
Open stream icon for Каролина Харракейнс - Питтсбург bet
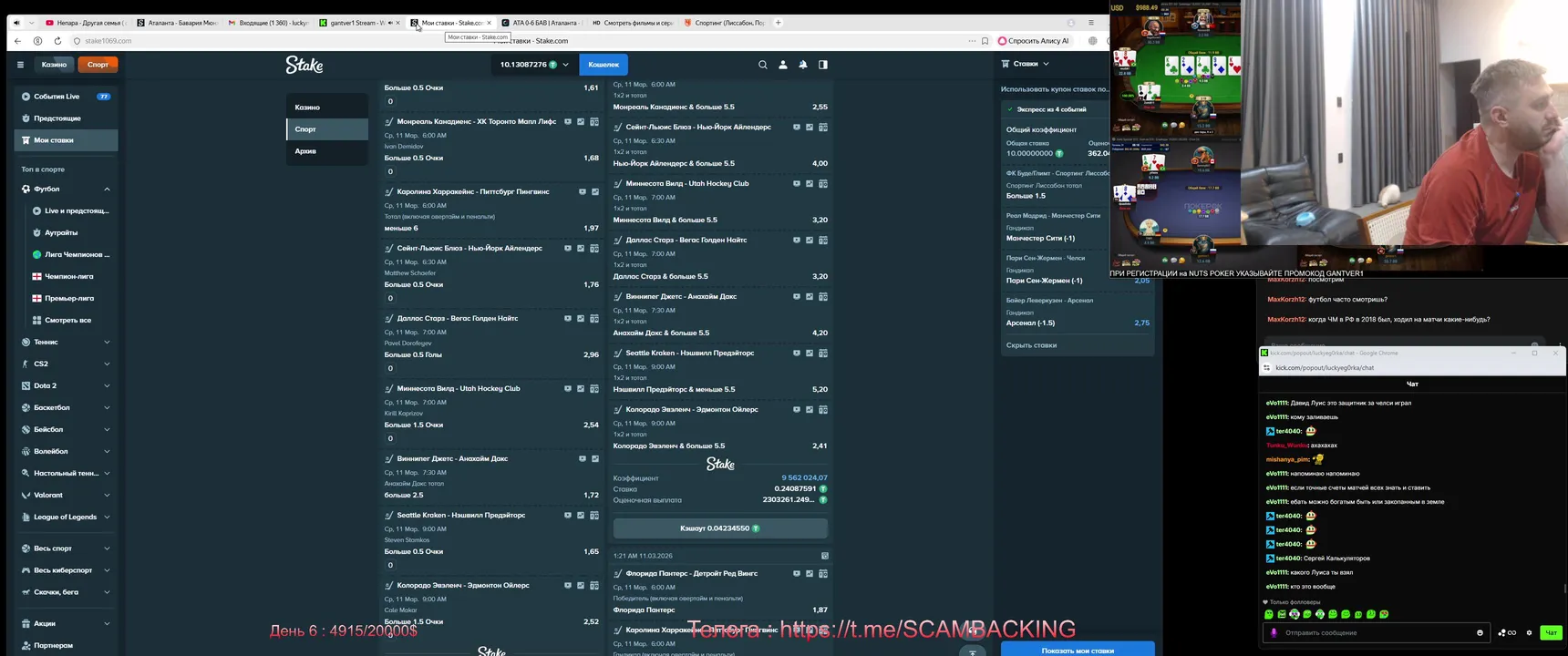[583, 191]
